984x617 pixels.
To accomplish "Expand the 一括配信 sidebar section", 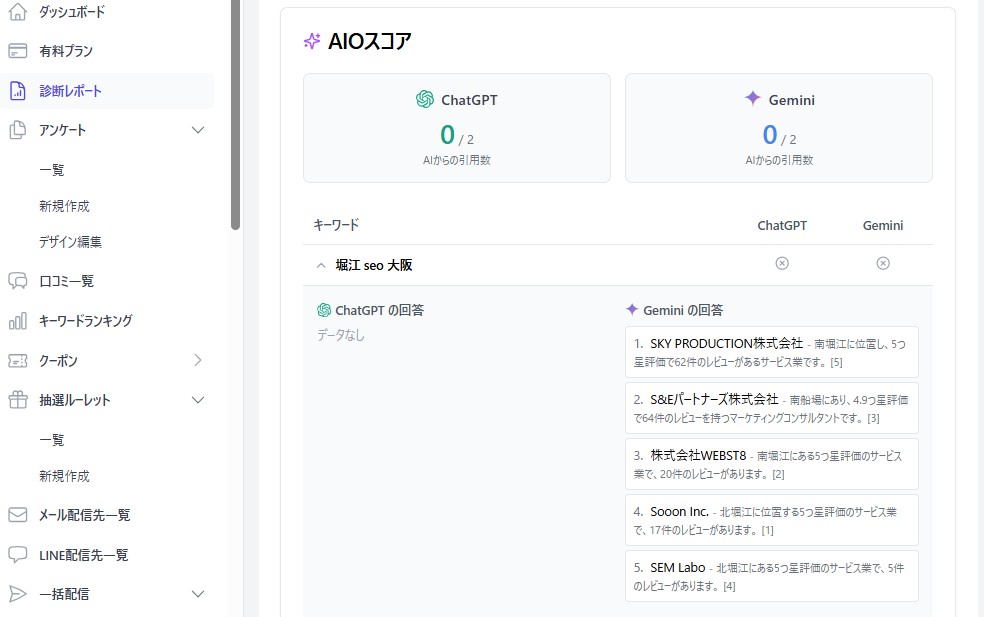I will coord(197,594).
